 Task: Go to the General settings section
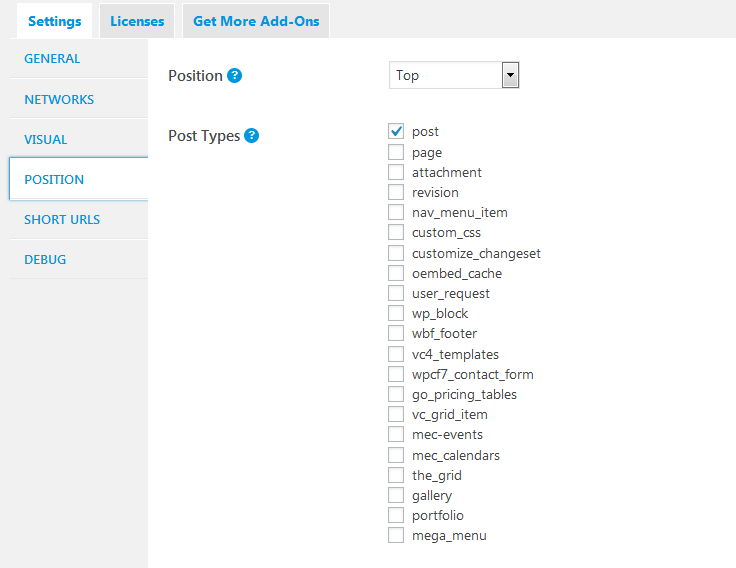[x=52, y=59]
